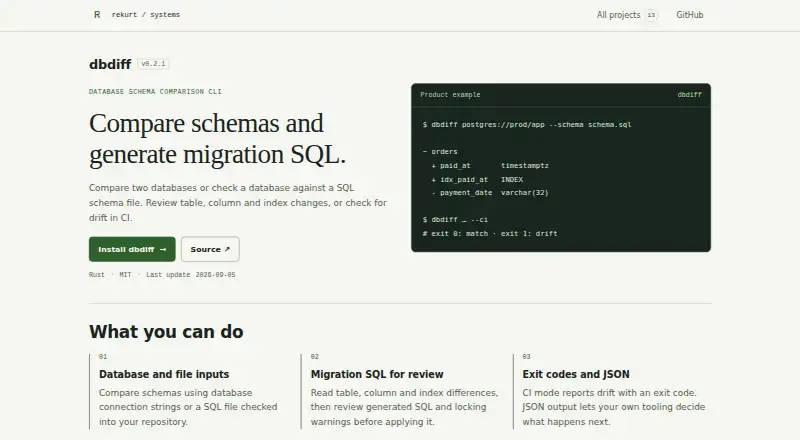Viewport: 800px width, 440px height.
Task: Click the dbdiff label at the terminal's top right
Action: click(x=689, y=95)
